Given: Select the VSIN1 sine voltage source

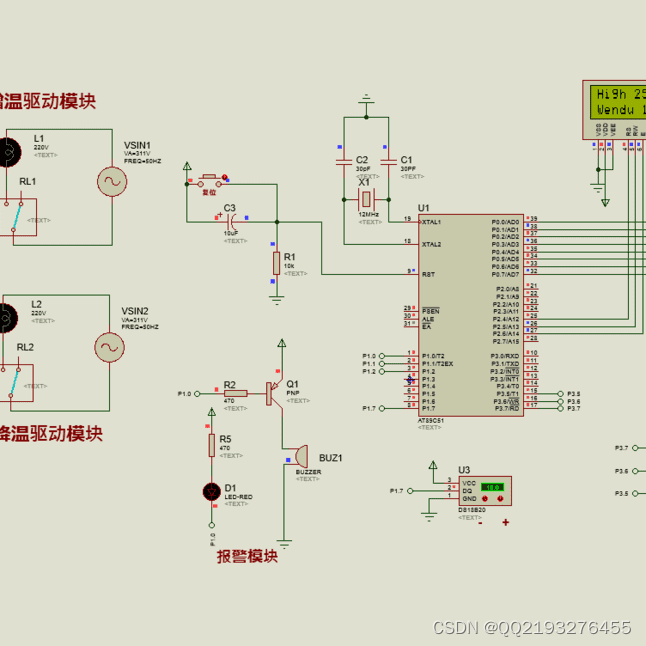Looking at the screenshot, I should pyautogui.click(x=112, y=181).
